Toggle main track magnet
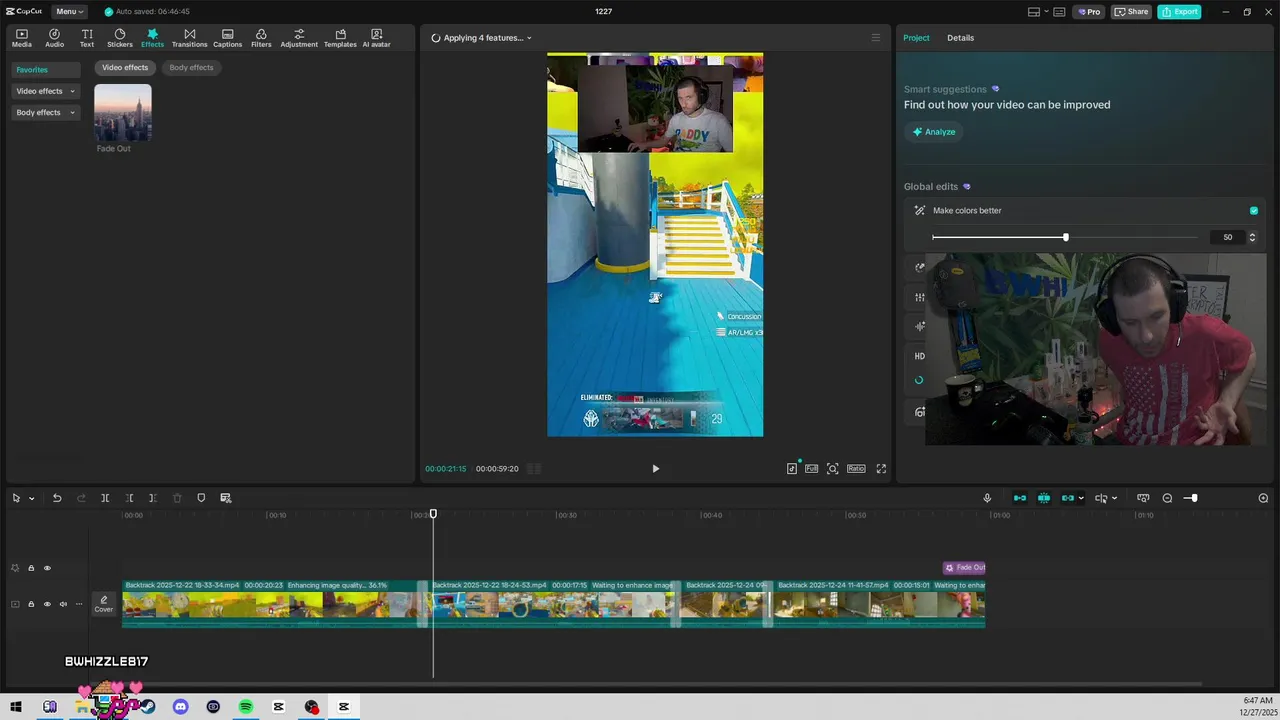The width and height of the screenshot is (1280, 720). pos(1020,498)
